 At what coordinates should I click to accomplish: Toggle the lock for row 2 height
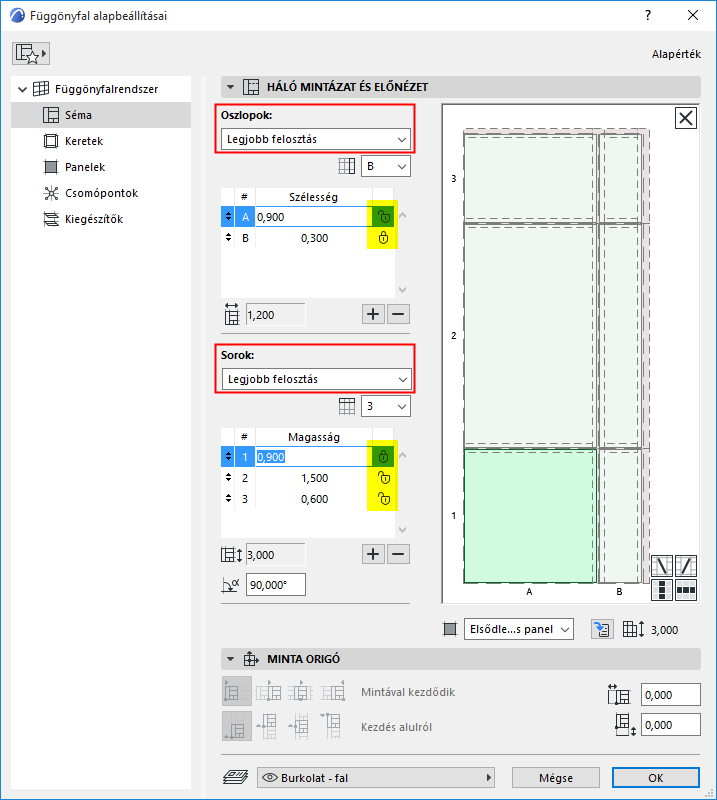point(383,478)
